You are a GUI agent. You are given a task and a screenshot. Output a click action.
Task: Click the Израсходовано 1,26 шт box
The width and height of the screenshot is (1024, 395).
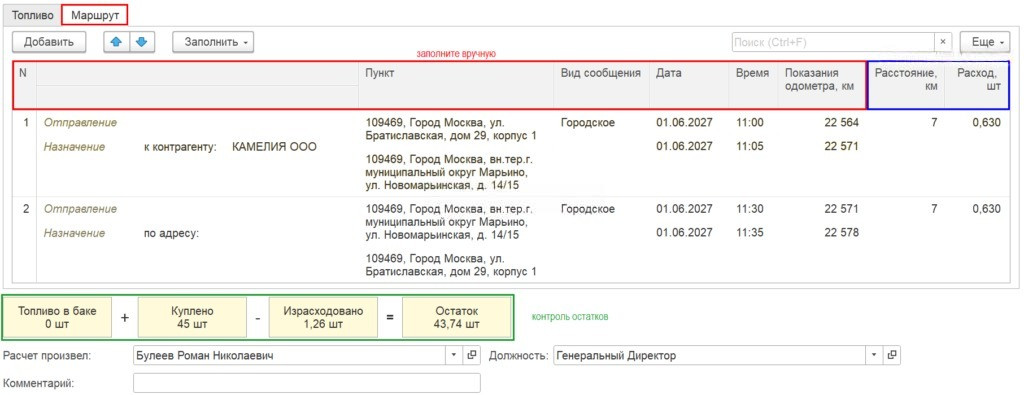click(323, 317)
